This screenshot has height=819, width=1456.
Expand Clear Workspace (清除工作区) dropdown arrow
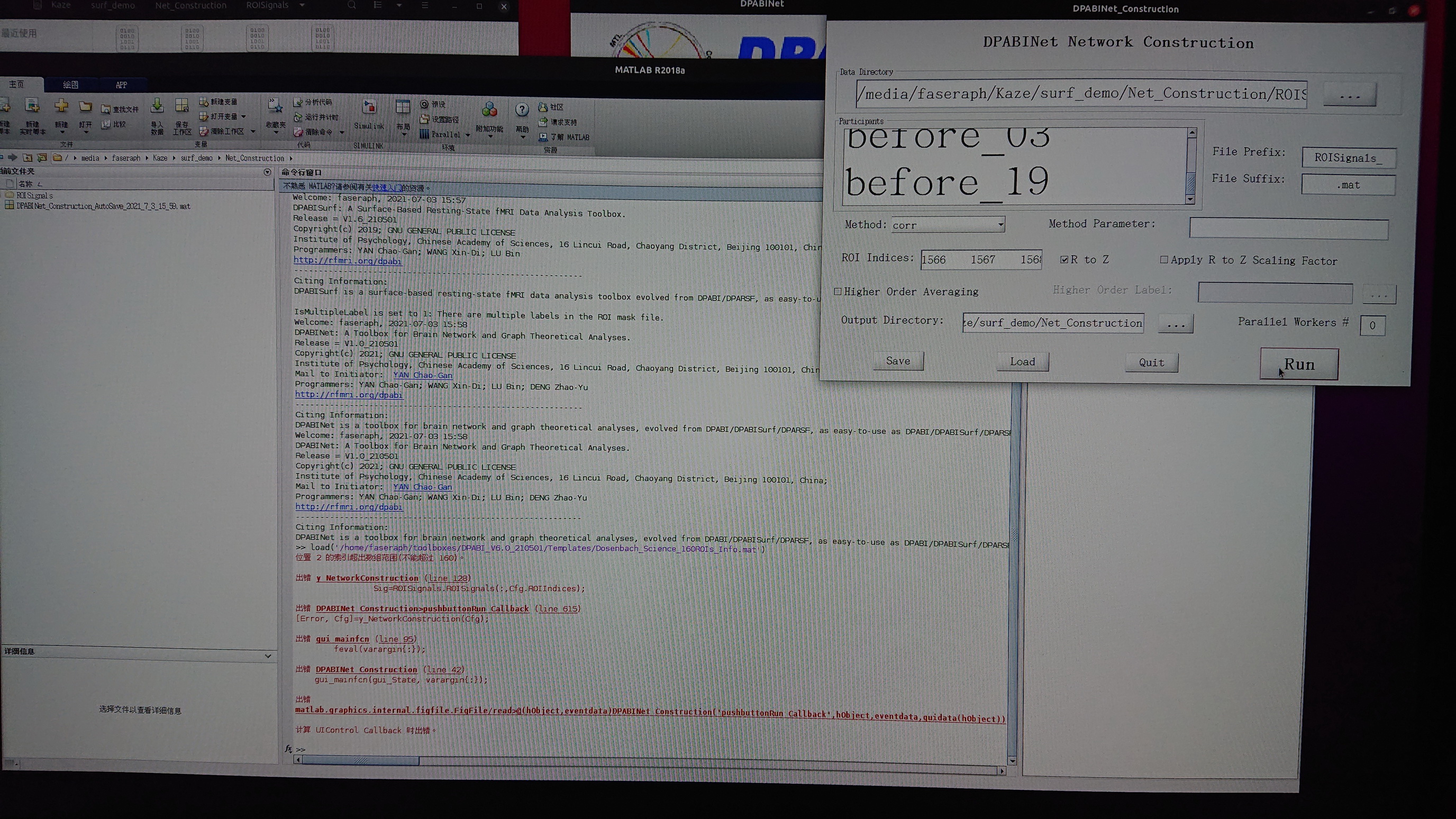tap(253, 132)
